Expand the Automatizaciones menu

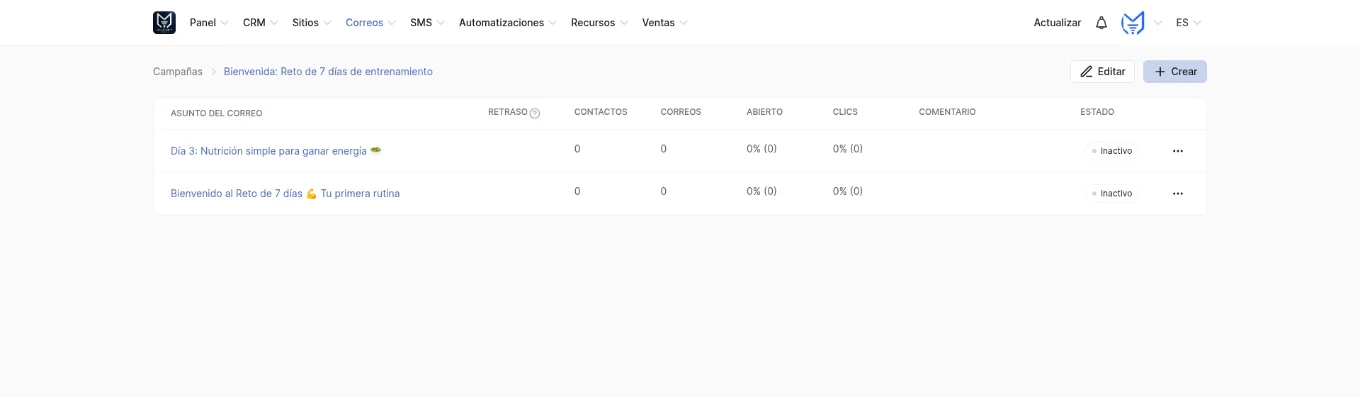(x=507, y=22)
